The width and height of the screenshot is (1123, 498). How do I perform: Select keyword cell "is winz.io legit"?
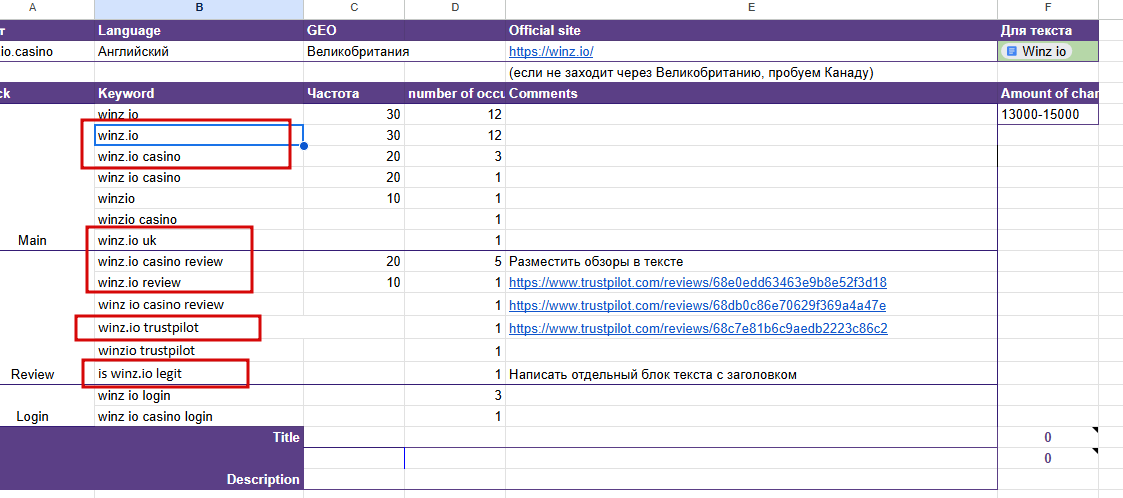point(198,373)
